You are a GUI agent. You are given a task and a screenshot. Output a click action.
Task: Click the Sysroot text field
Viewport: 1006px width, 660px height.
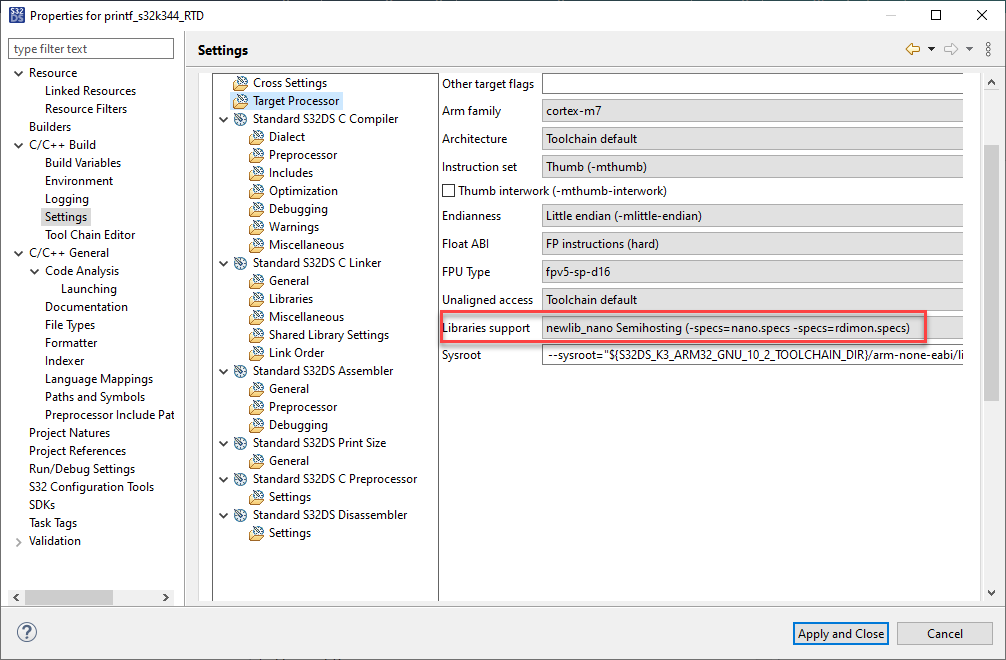[x=752, y=355]
